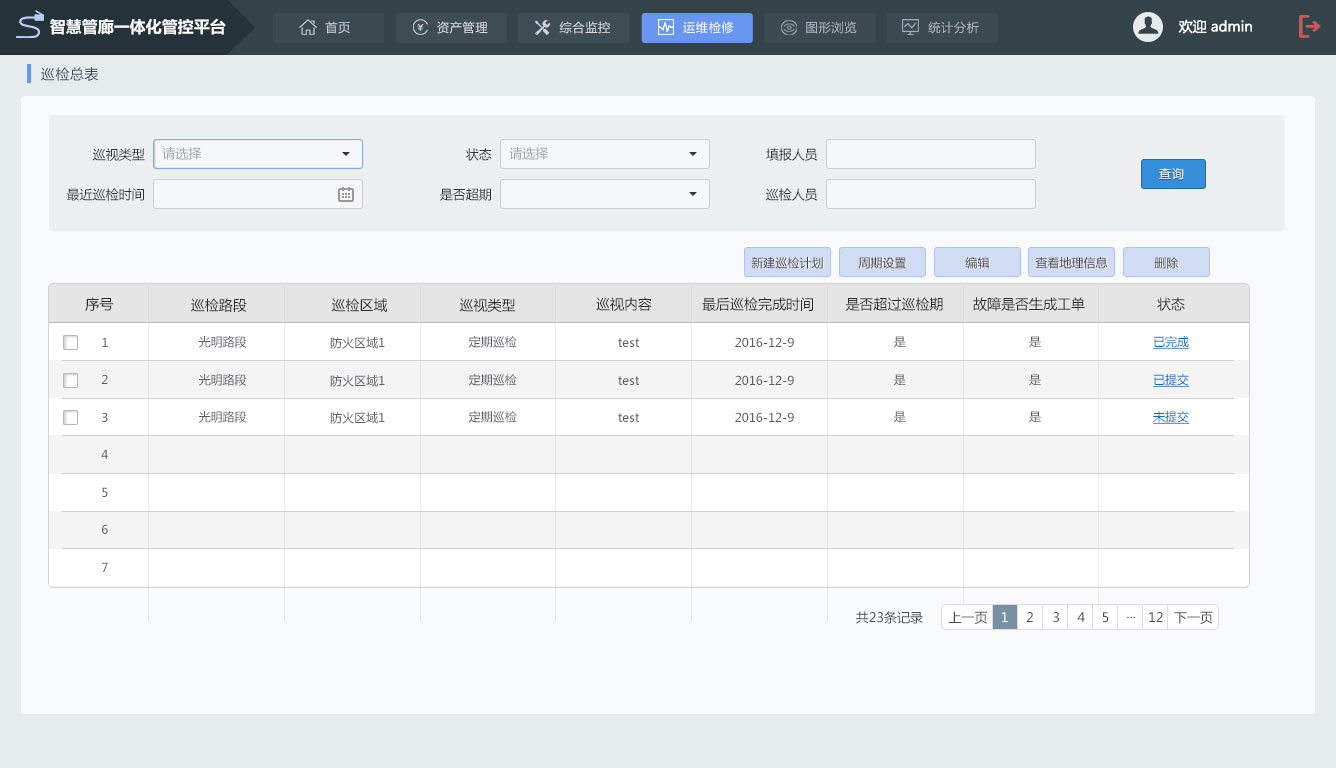Select the row 3 checkbox

71,417
